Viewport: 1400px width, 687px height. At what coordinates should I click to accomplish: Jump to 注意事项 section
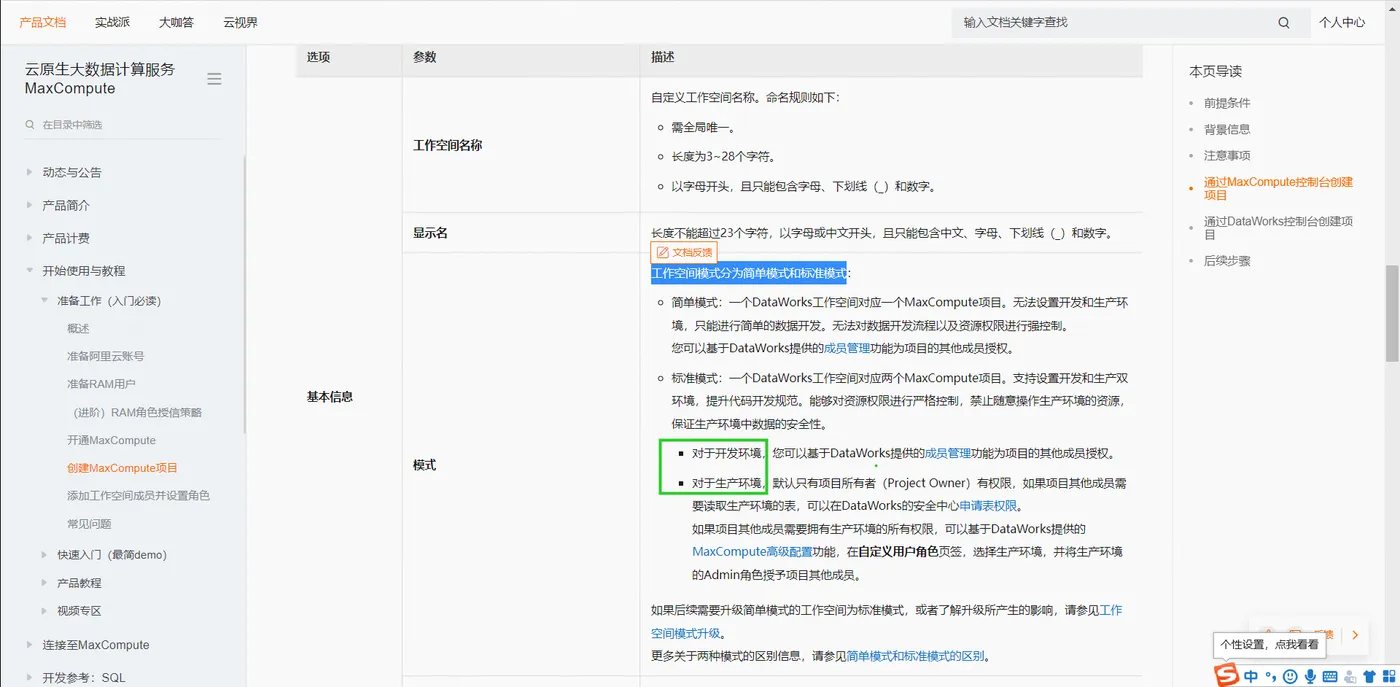coord(1227,155)
